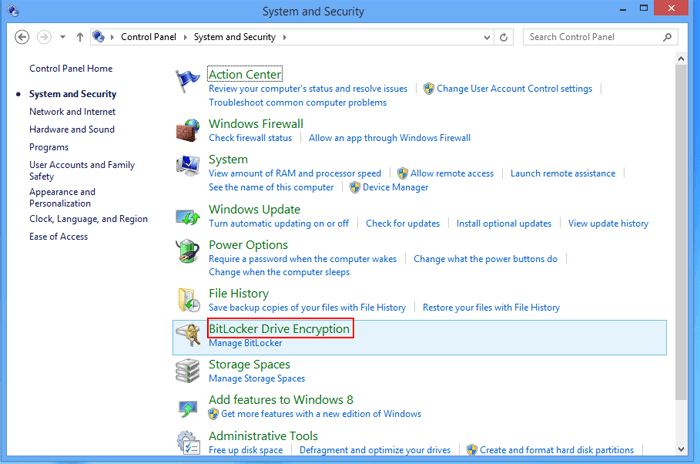This screenshot has height=464, width=700.
Task: Expand the address bar history dropdown
Action: (x=487, y=38)
